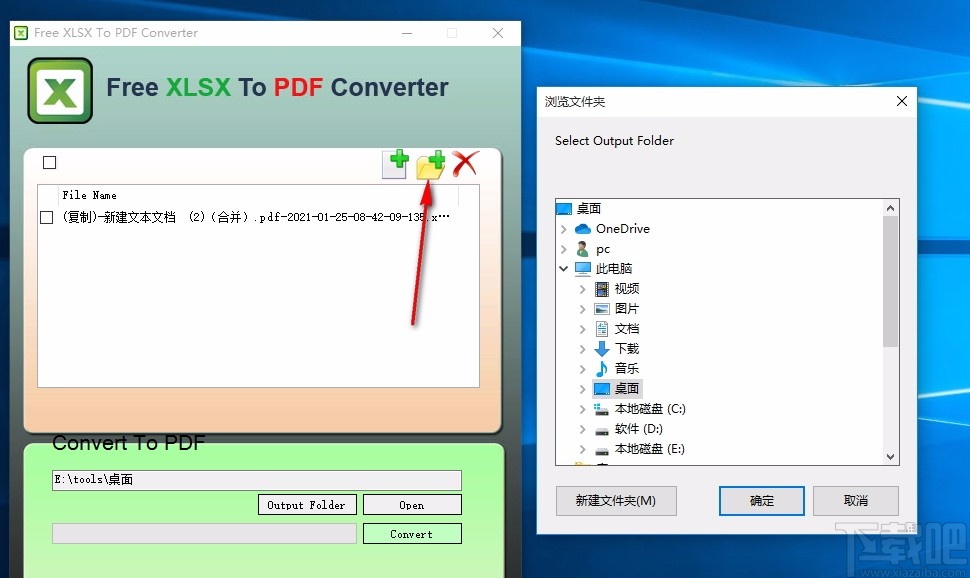The height and width of the screenshot is (578, 970).
Task: Toggle the select-all checkbox above the file list
Action: pos(47,162)
